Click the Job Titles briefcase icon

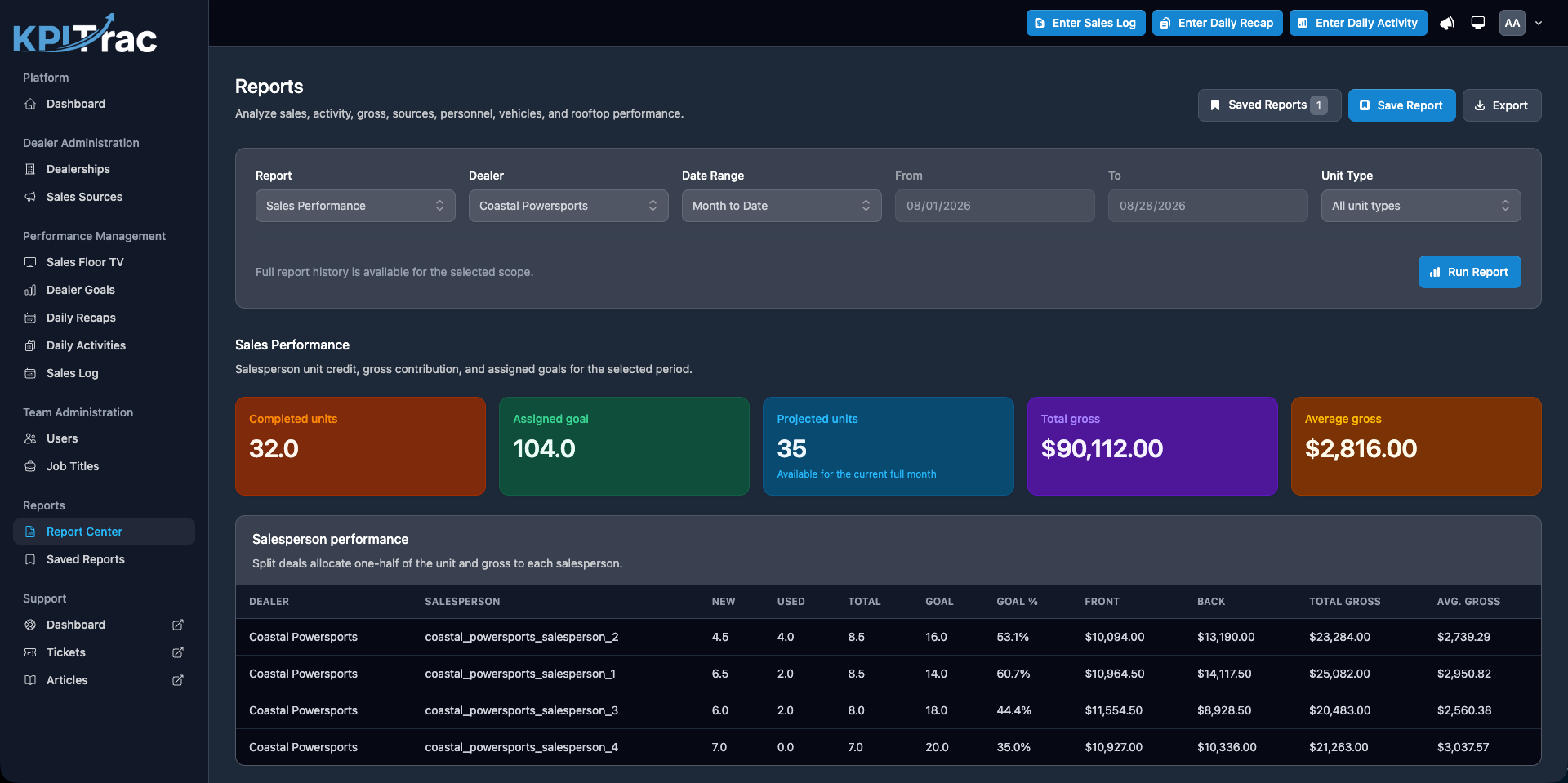[x=30, y=466]
